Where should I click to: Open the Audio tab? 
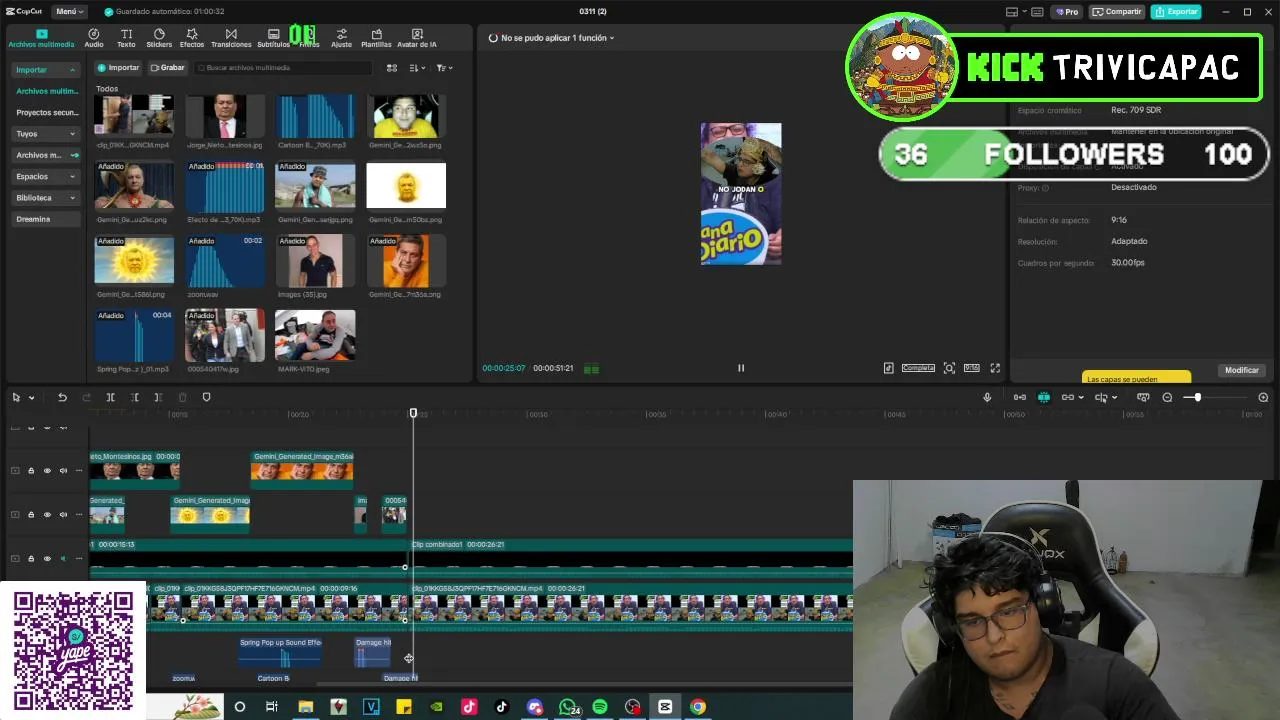pyautogui.click(x=93, y=38)
